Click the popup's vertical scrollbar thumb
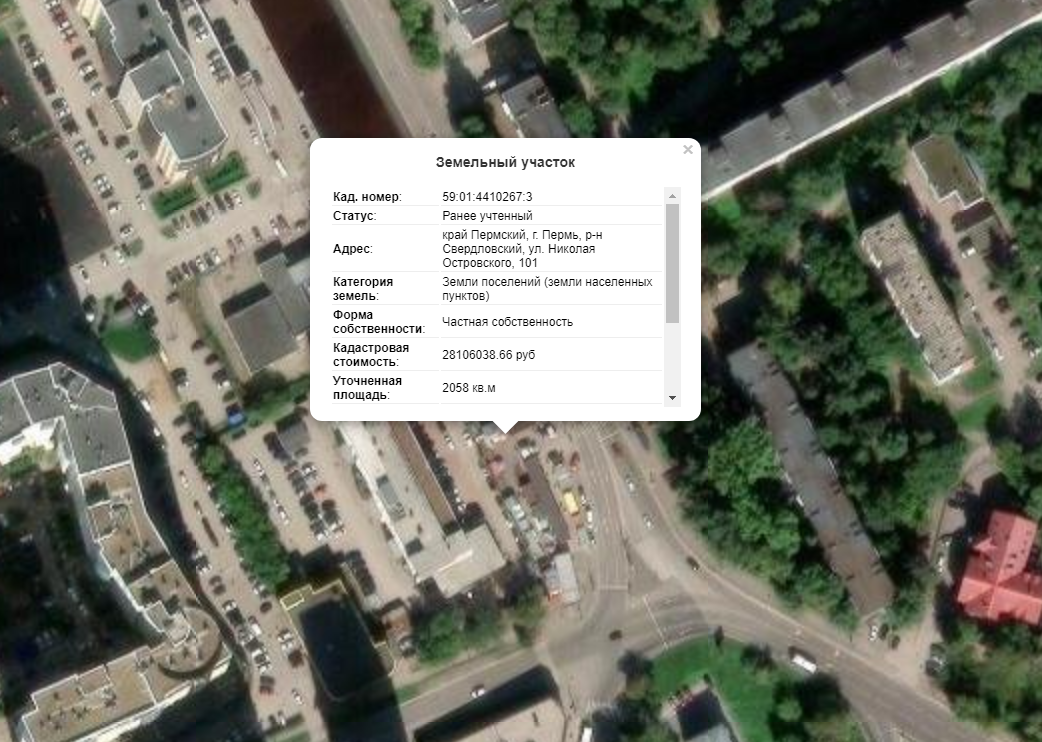 point(672,262)
